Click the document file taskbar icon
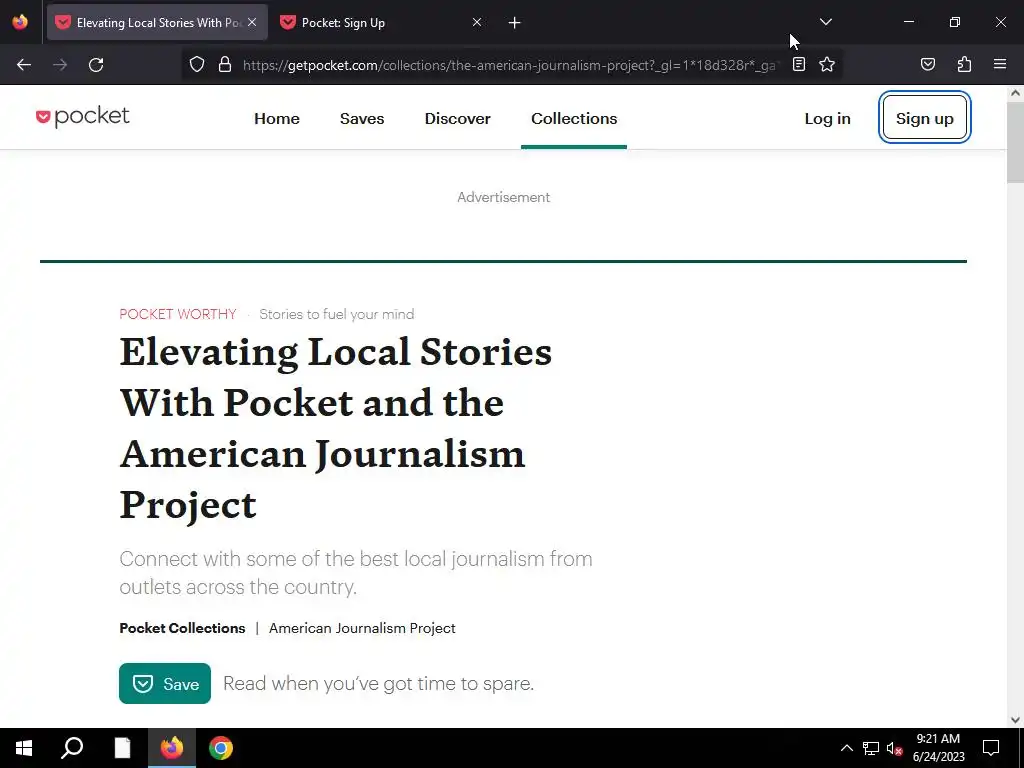 [x=122, y=748]
